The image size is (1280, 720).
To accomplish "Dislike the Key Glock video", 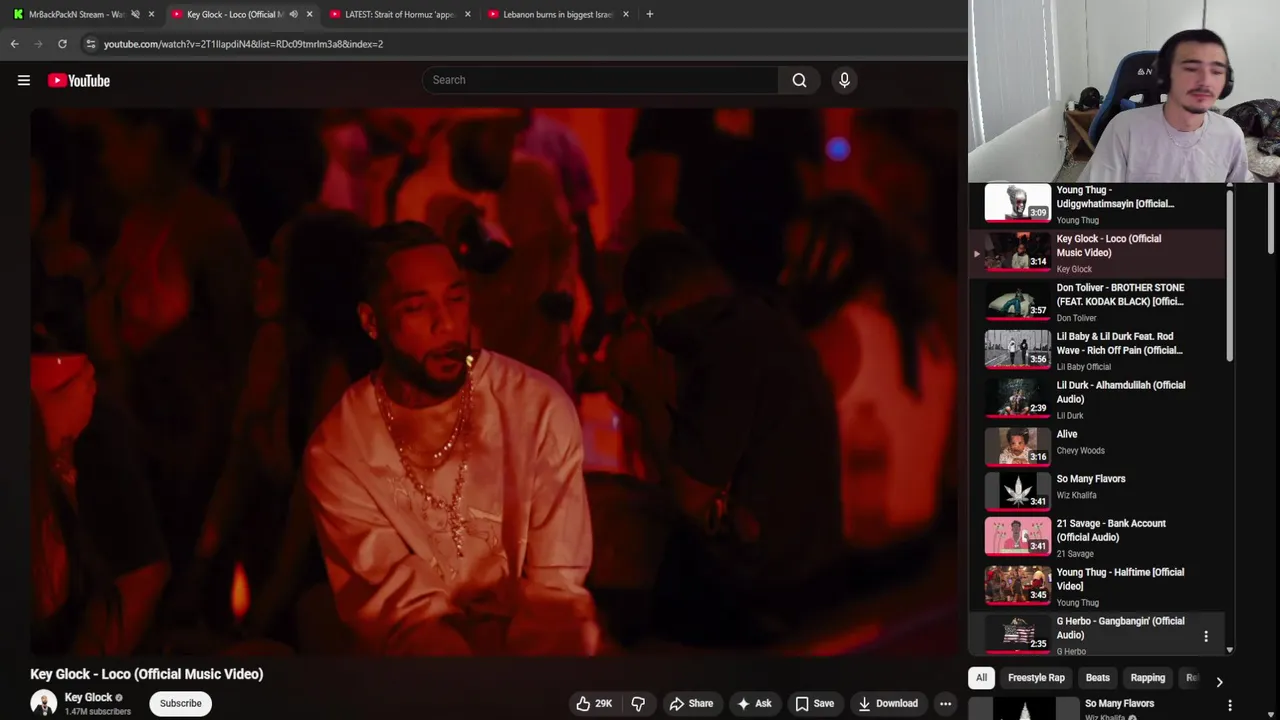I will [x=638, y=703].
